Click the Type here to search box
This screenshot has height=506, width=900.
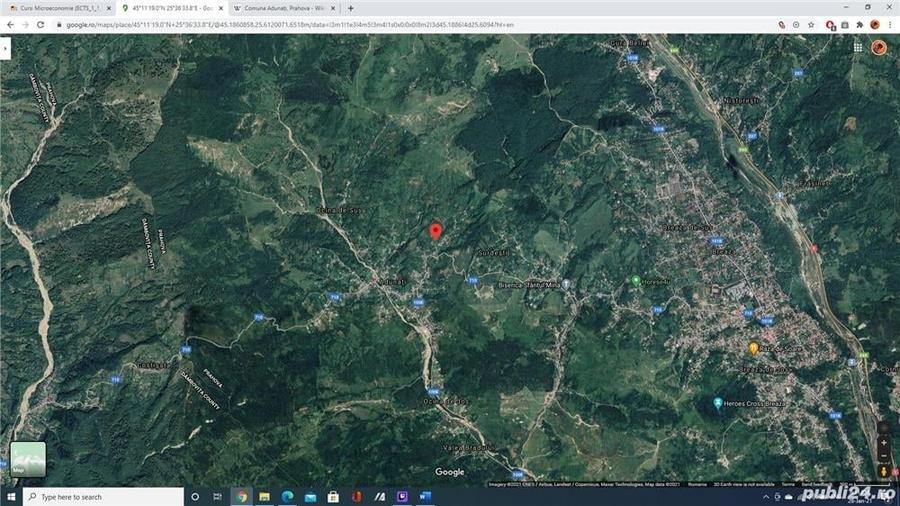(x=103, y=497)
